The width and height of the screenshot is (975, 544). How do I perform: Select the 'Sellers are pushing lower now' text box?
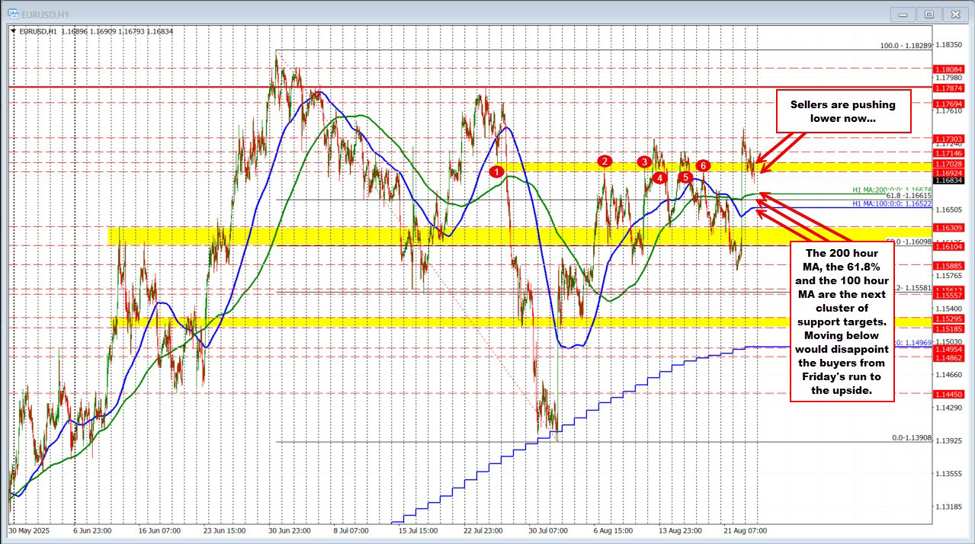pos(842,111)
